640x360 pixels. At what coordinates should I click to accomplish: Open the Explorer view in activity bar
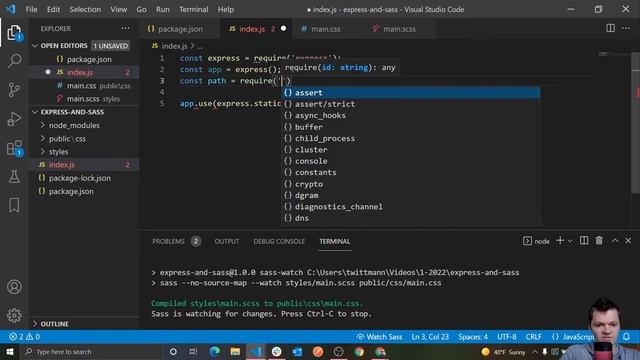(x=14, y=32)
